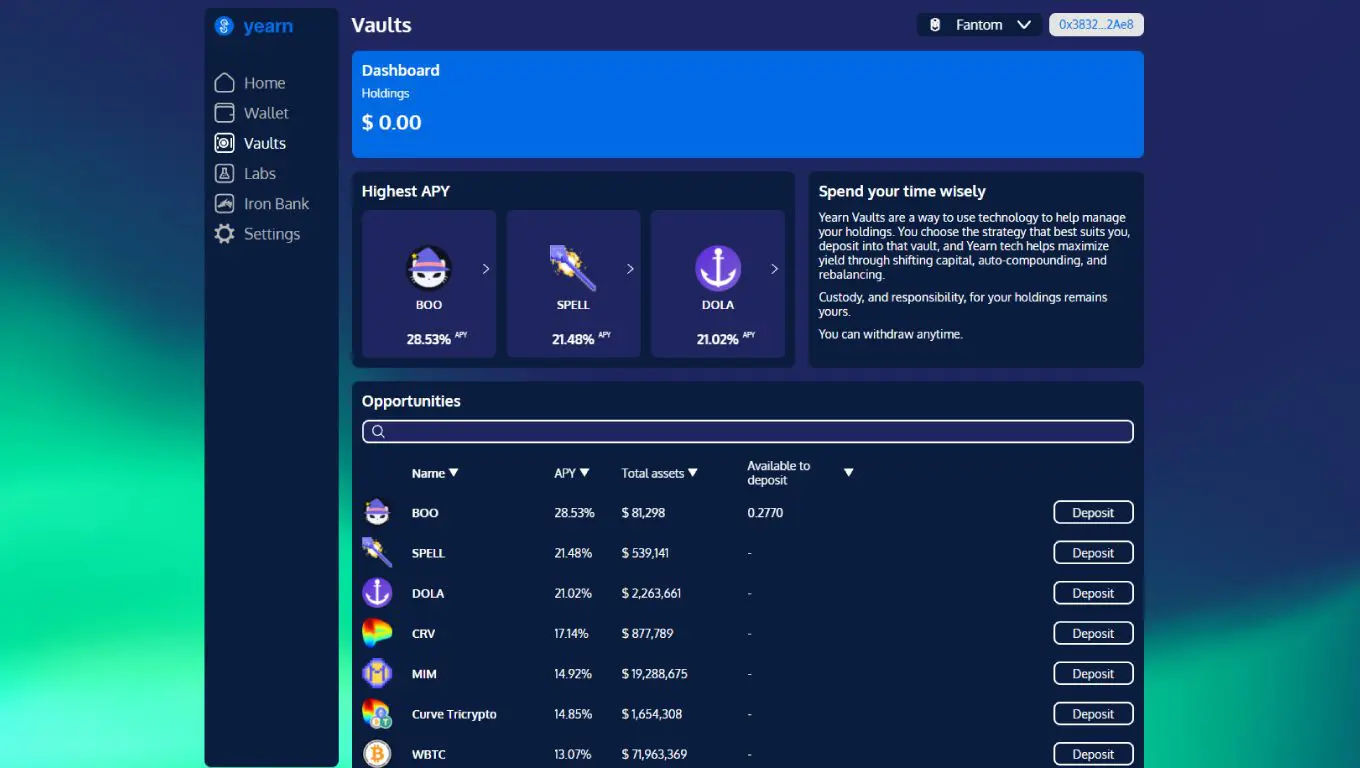1360x768 pixels.
Task: Click total assets $ 2,263,661
Action: coord(651,593)
